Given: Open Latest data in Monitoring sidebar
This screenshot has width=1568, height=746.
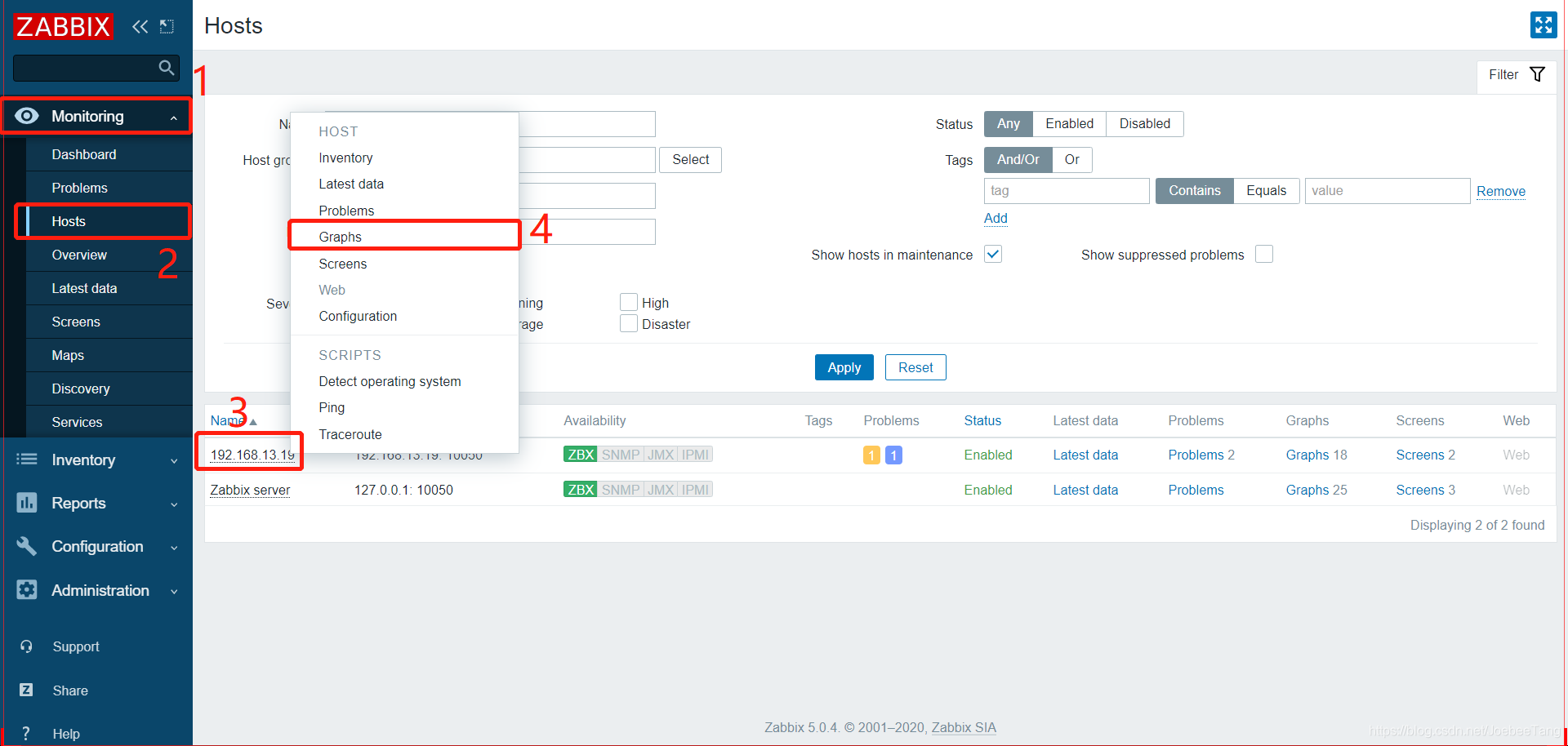Looking at the screenshot, I should pos(109,288).
